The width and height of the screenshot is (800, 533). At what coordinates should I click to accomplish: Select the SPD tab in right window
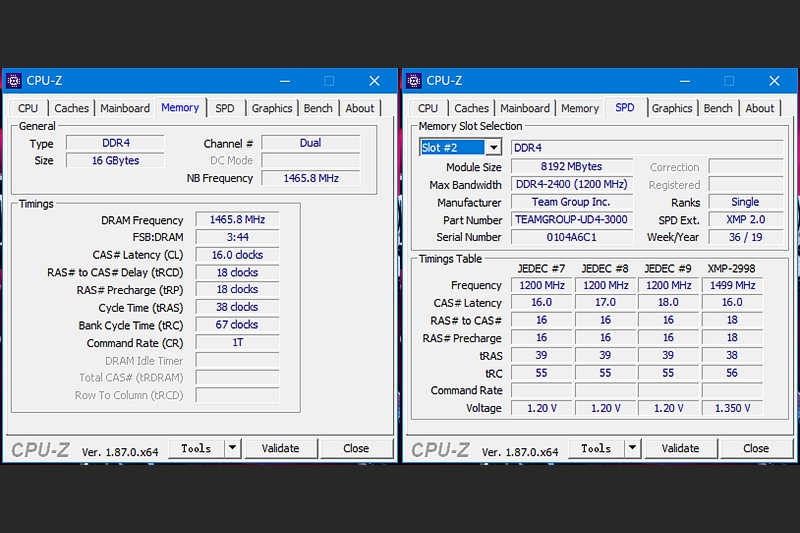click(625, 108)
